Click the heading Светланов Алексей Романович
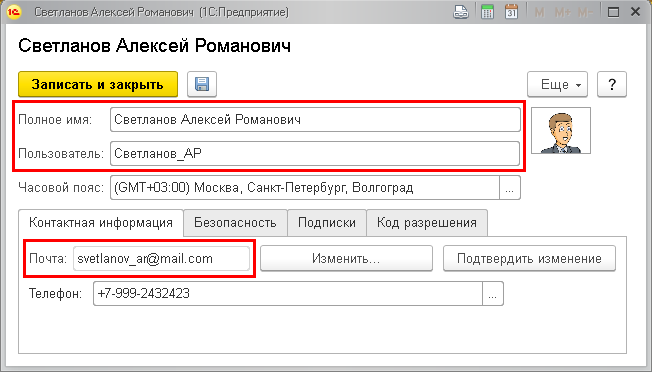Screen dimensions: 652x372 [x=154, y=46]
